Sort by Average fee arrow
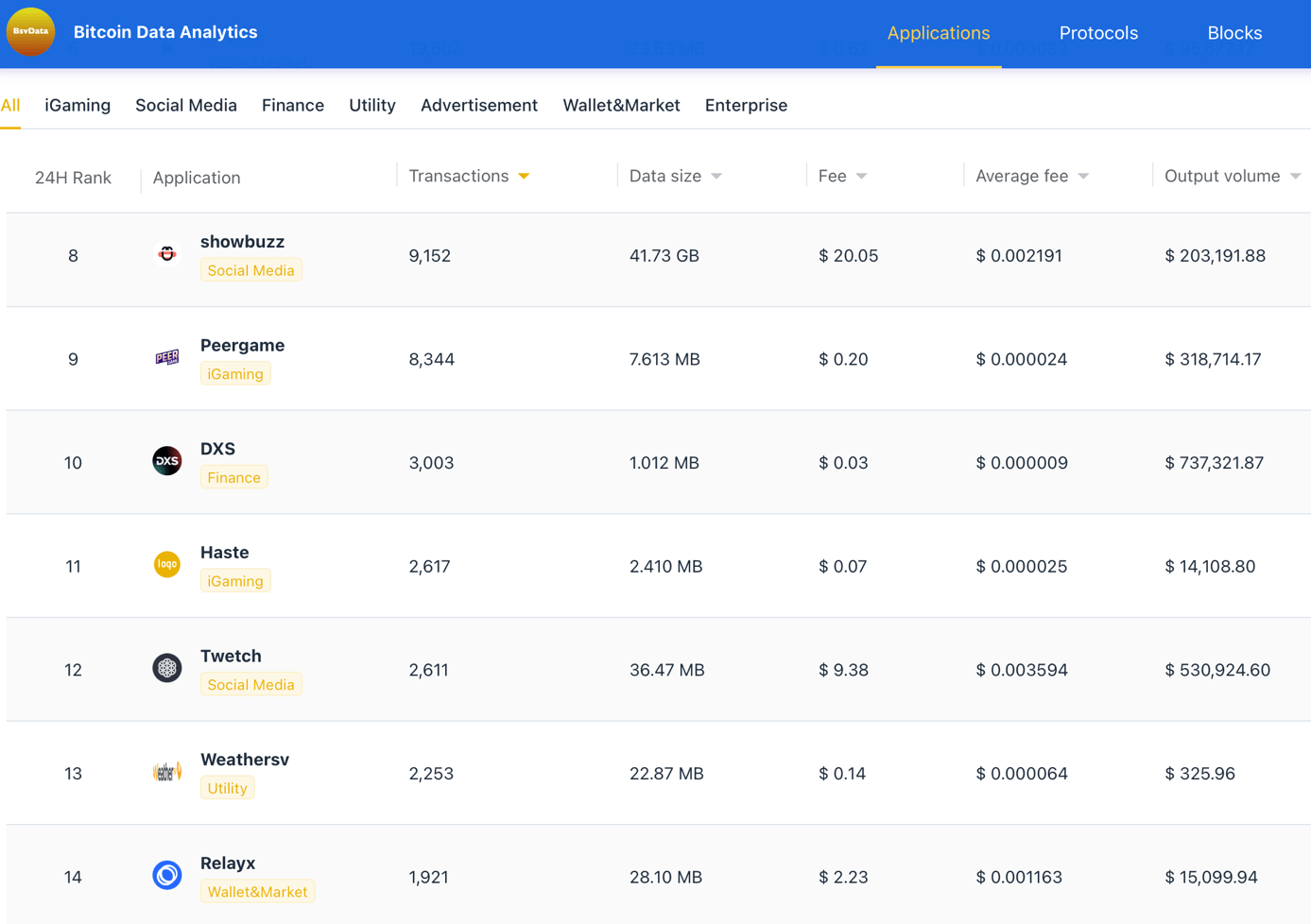 point(1083,177)
